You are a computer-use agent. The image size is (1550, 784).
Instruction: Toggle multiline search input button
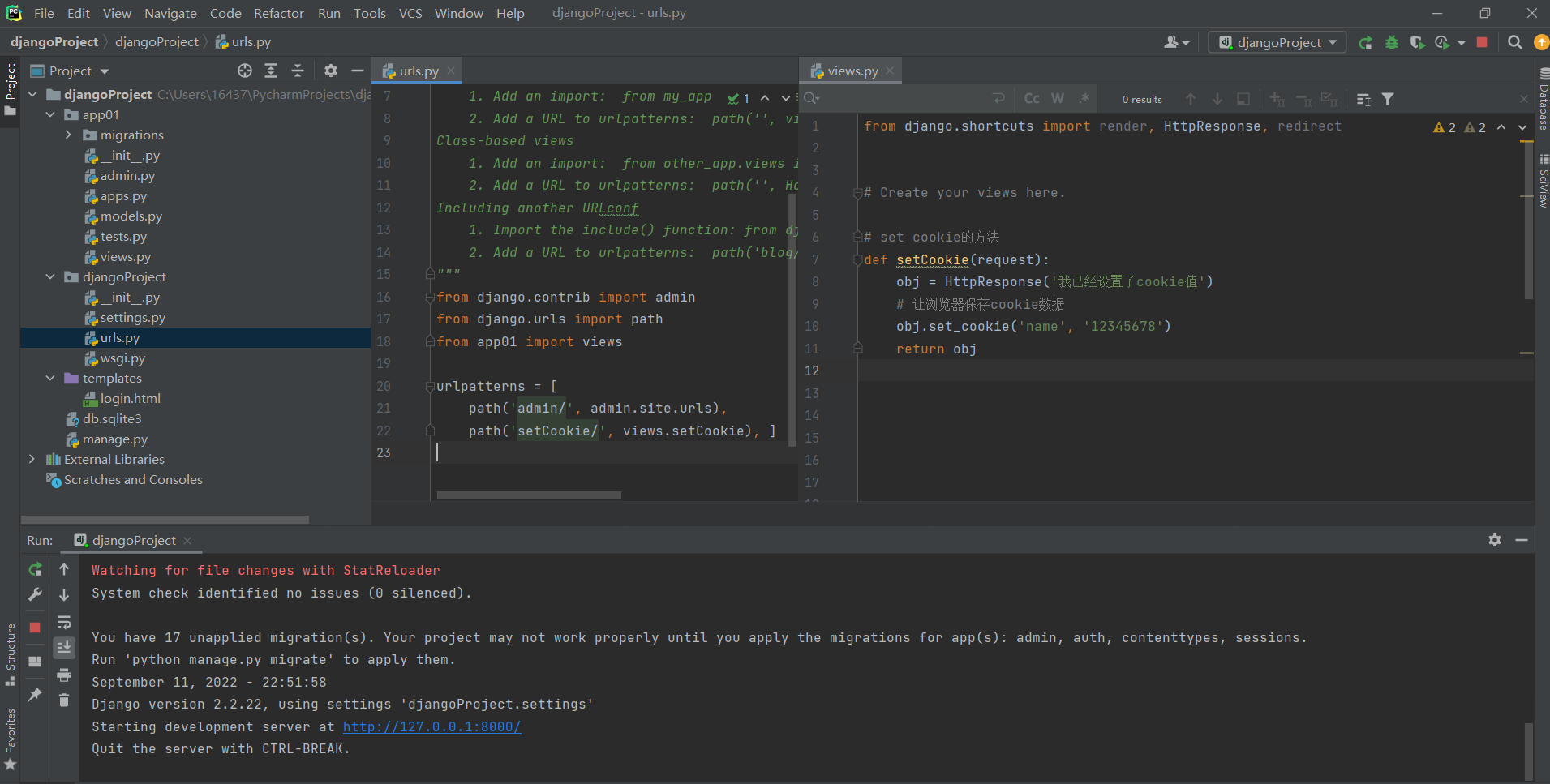998,98
